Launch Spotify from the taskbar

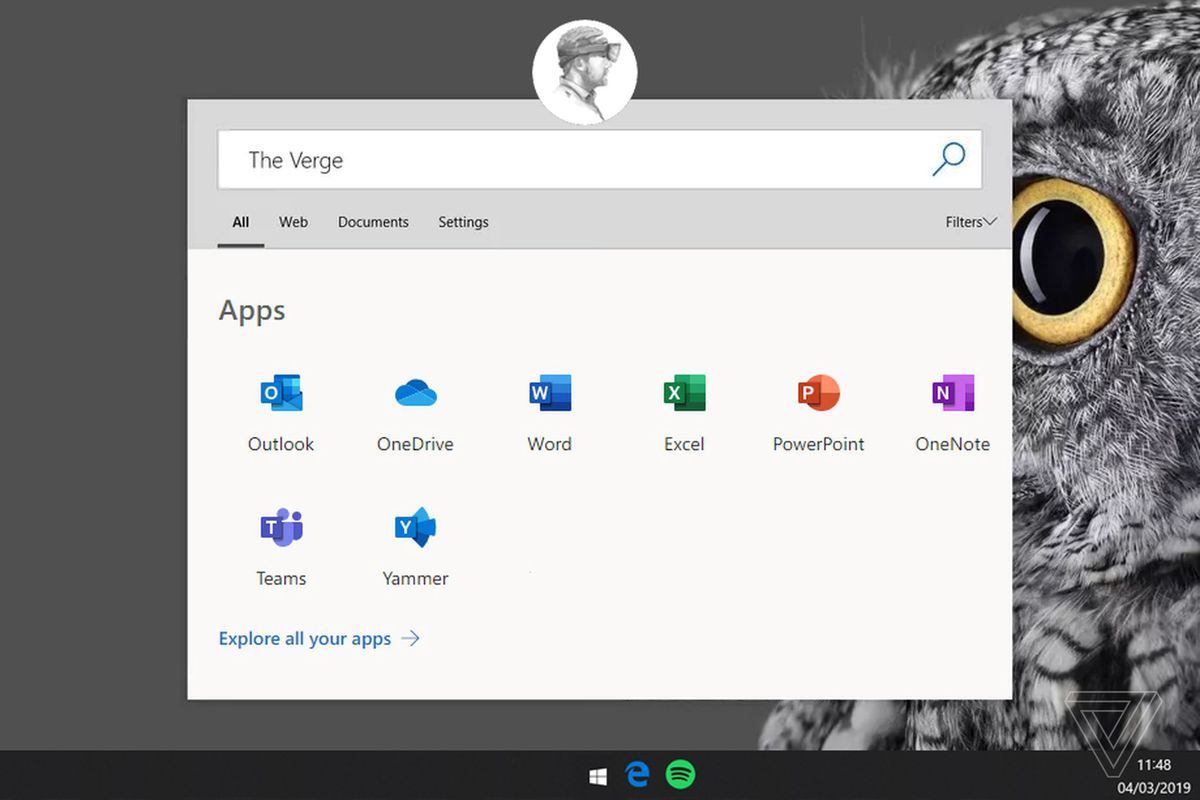tap(680, 774)
